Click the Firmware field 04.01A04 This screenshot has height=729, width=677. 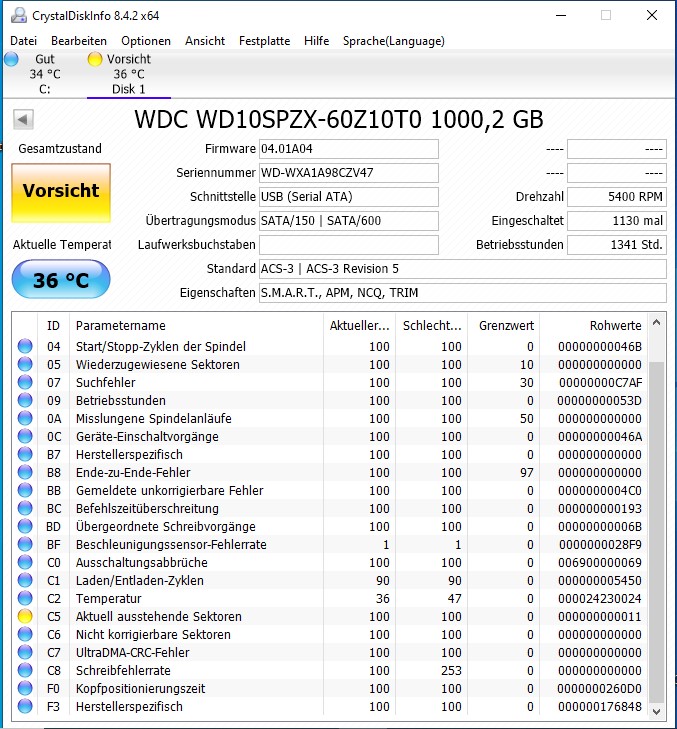(x=349, y=149)
